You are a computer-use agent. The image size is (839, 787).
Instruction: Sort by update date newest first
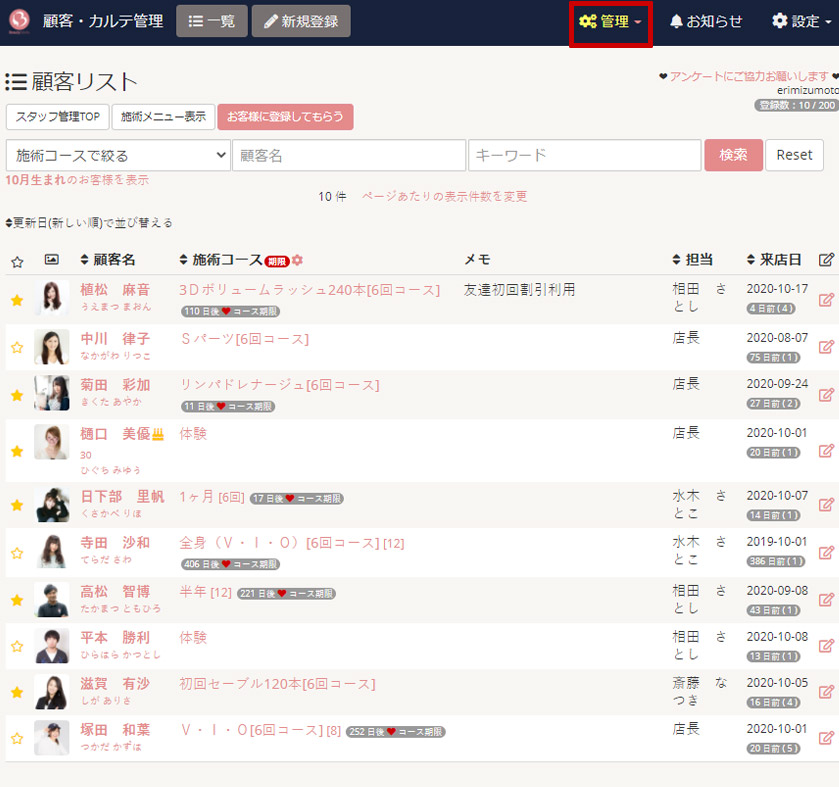point(89,223)
